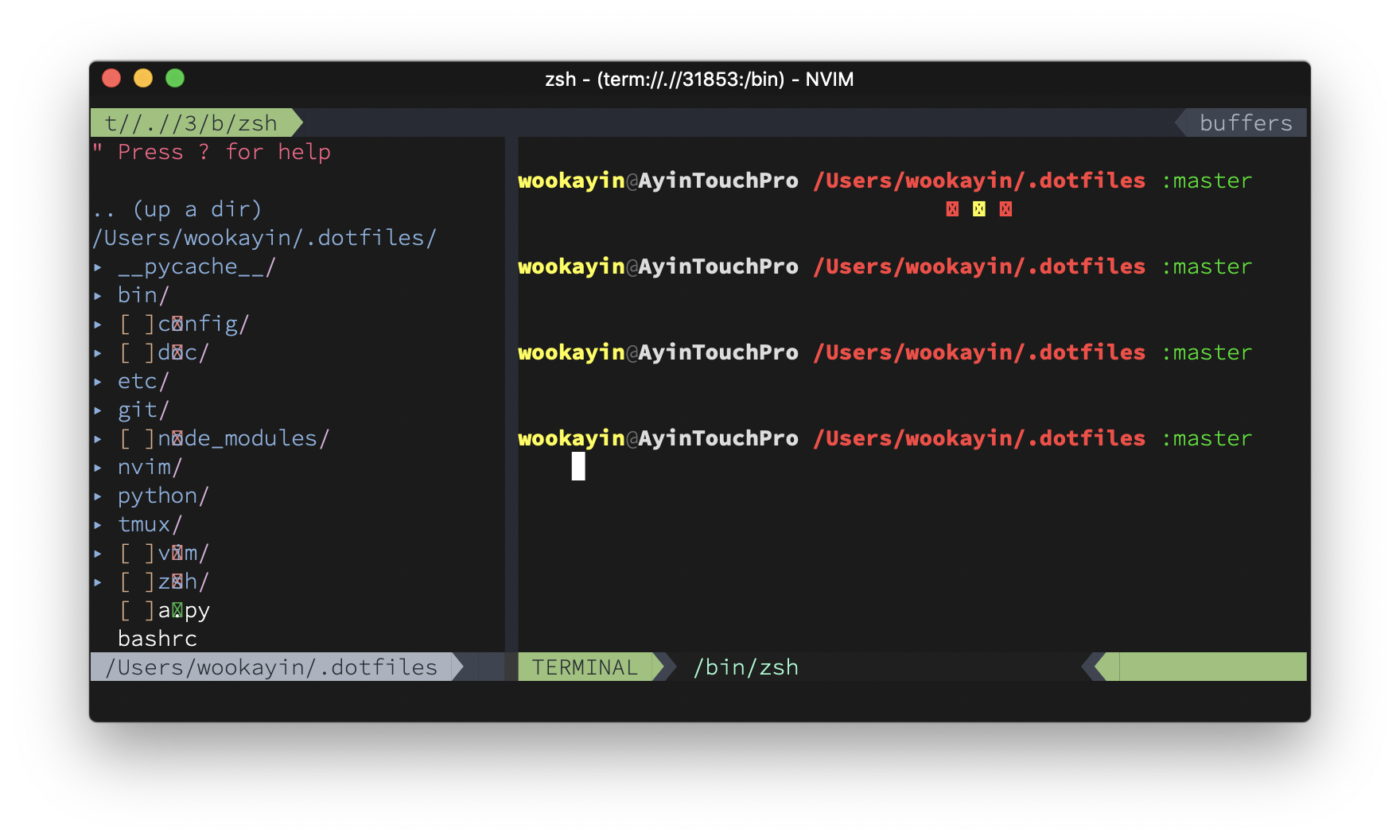Minimize the window with yellow button
The width and height of the screenshot is (1400, 840).
143,78
